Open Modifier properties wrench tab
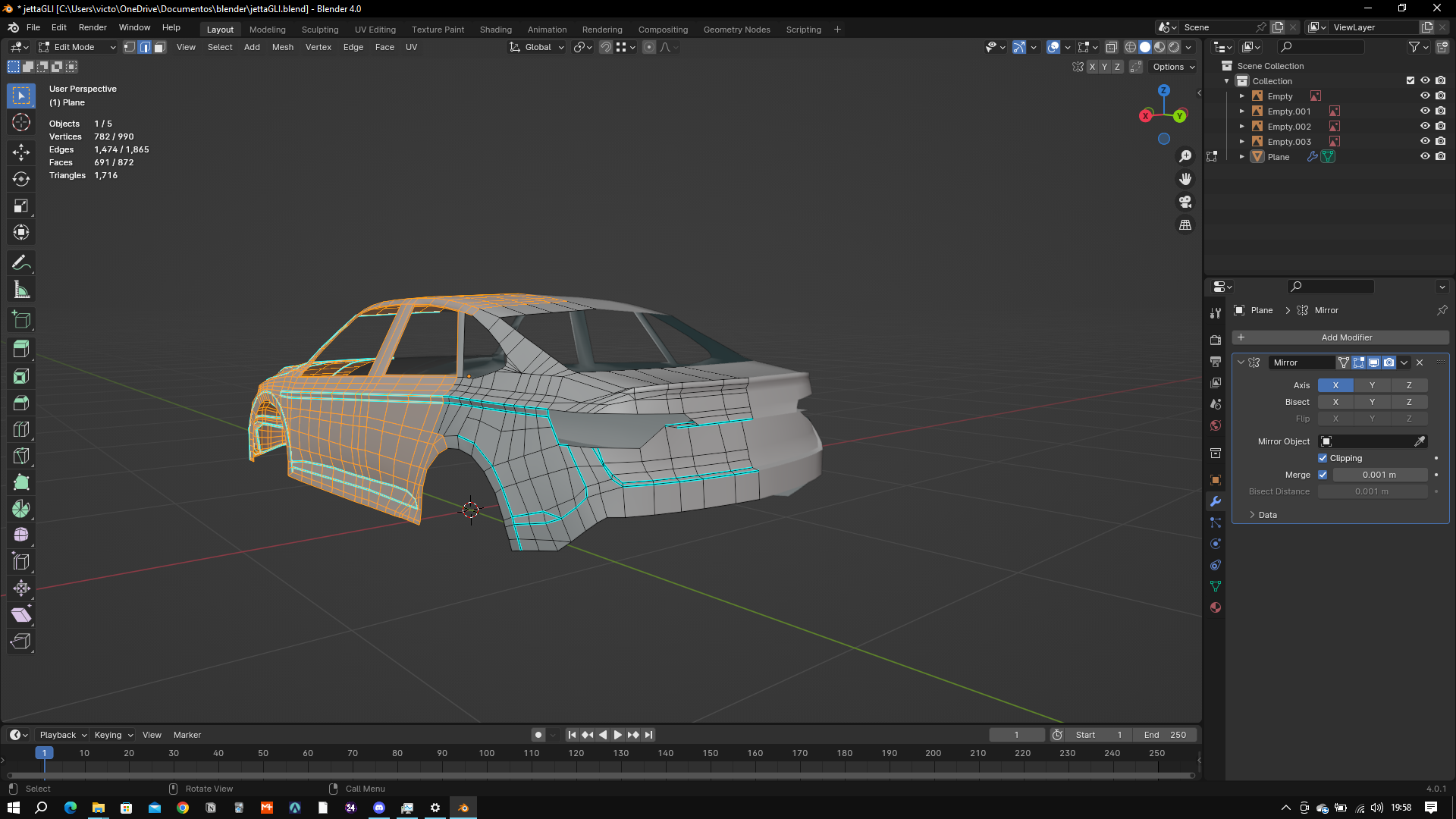Screen dimensions: 1456x819 [1216, 501]
